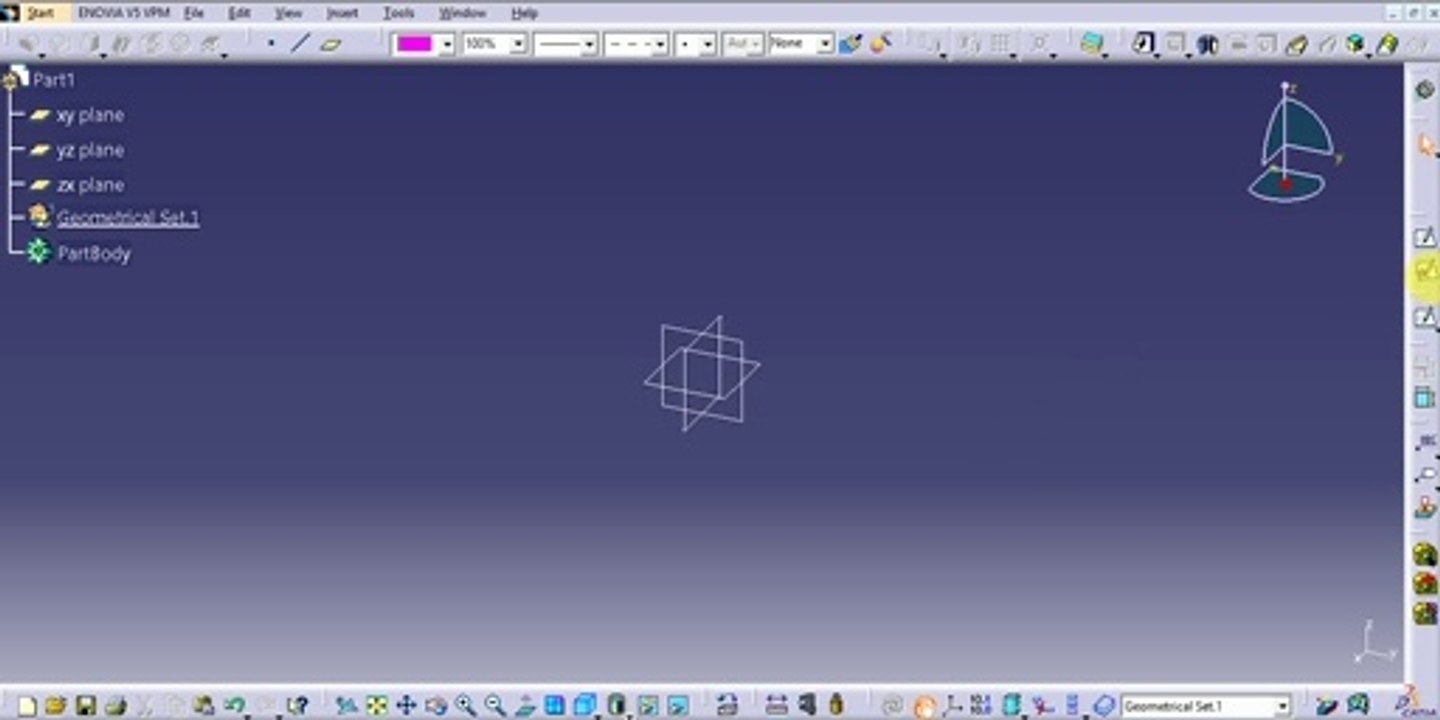Open the Window menu
Screen dimensions: 1440x720
[x=462, y=13]
